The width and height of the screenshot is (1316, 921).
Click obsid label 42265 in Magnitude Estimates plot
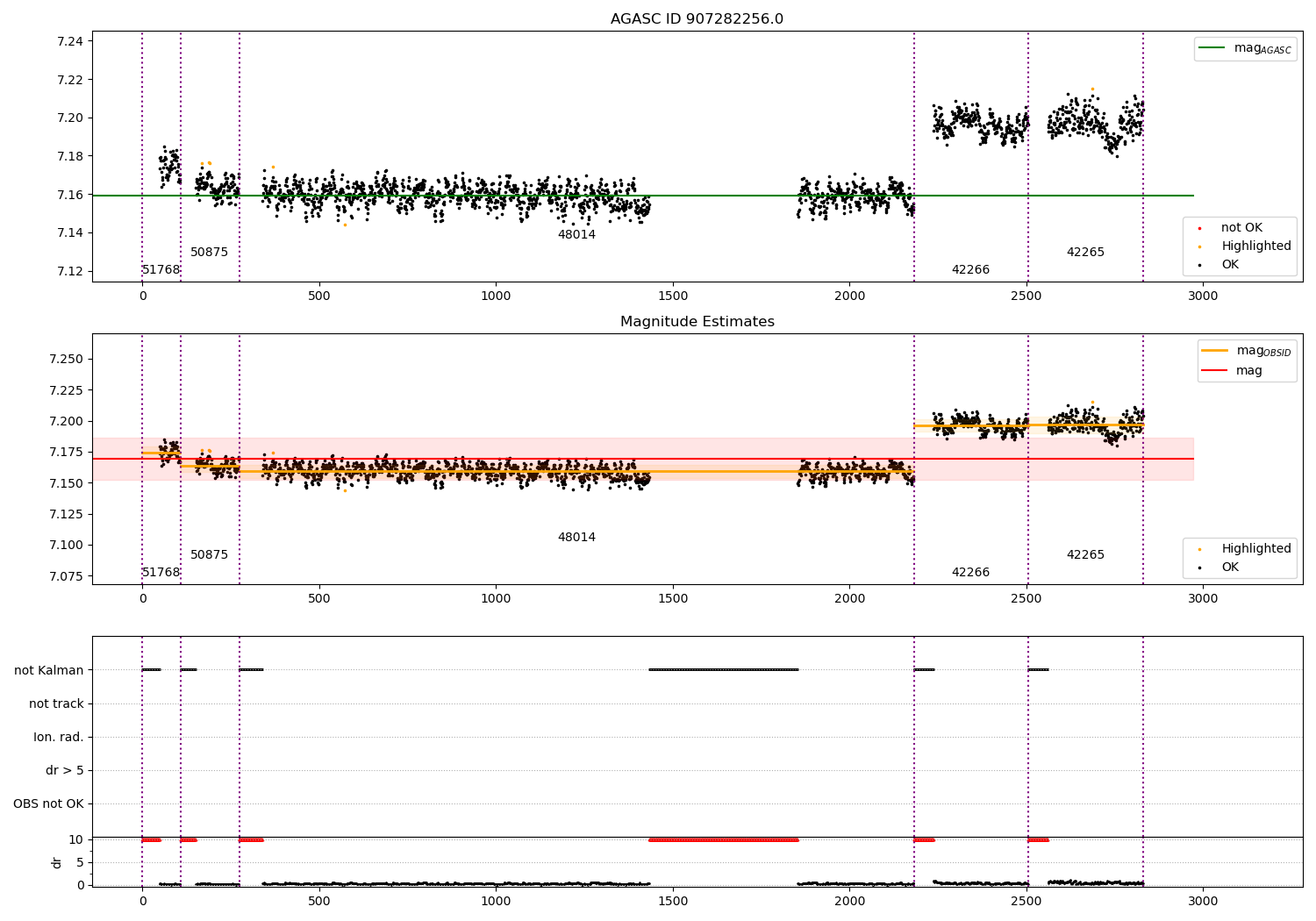click(1085, 555)
